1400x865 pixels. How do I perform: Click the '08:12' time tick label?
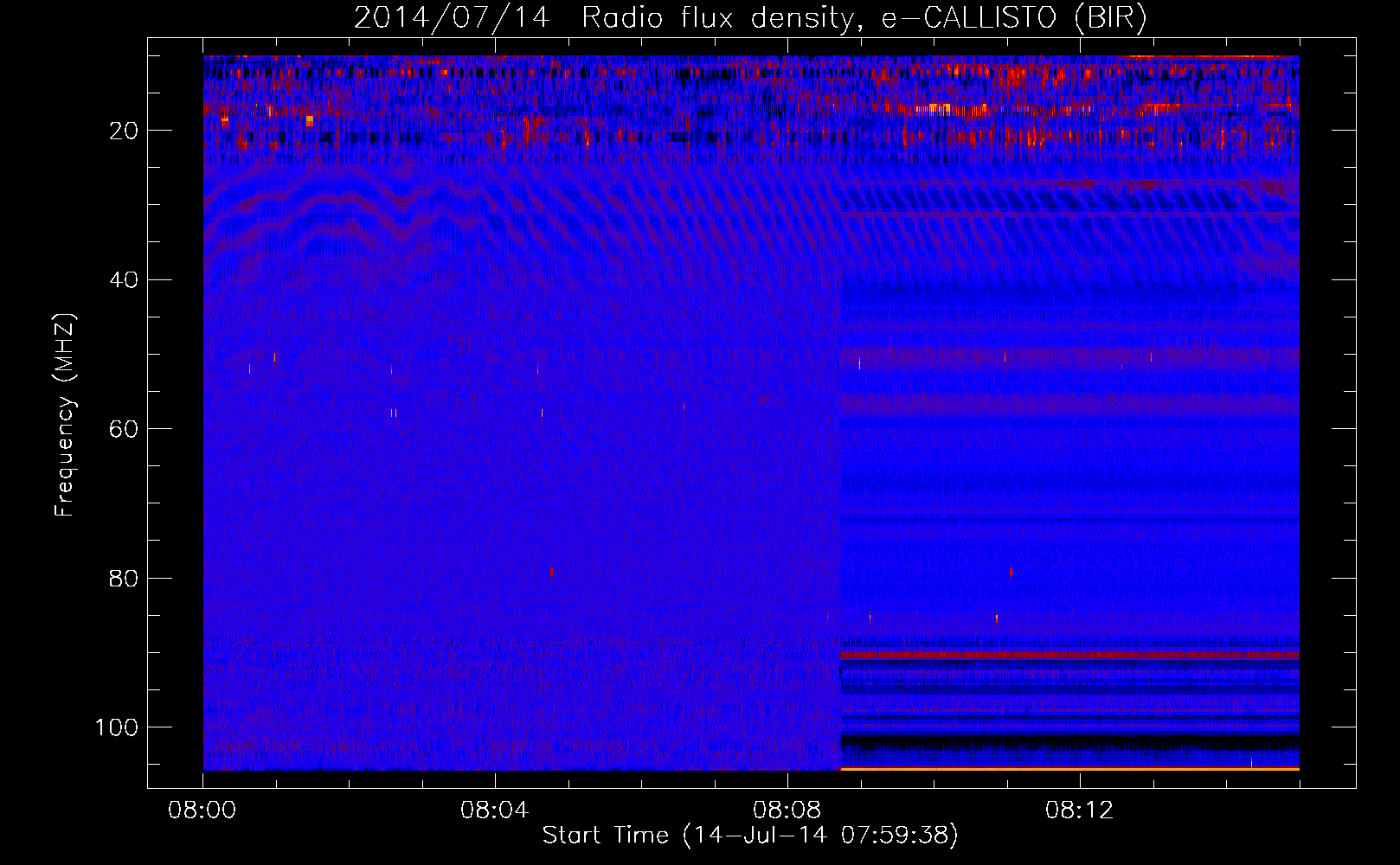click(1080, 811)
